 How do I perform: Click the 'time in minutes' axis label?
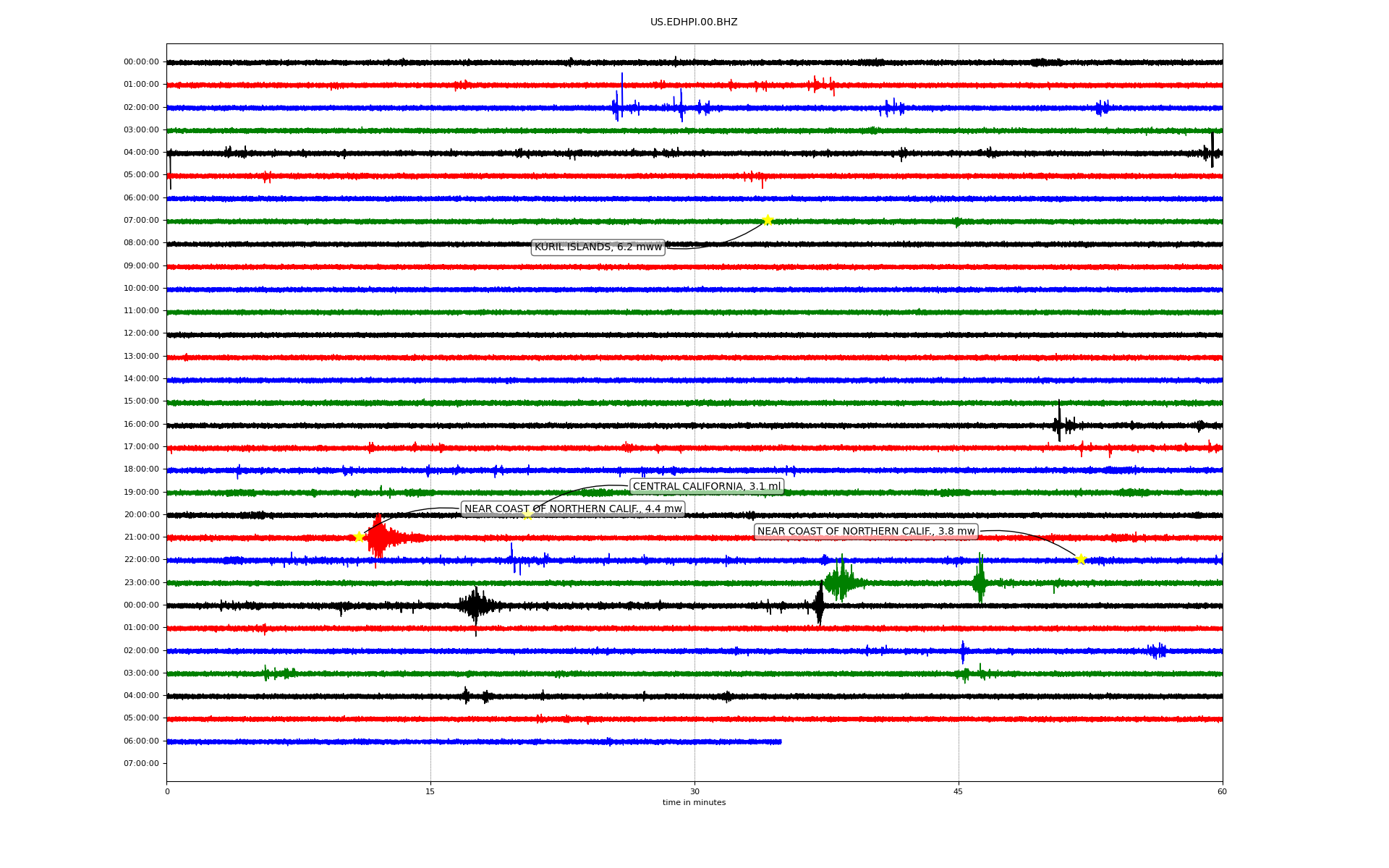click(x=694, y=802)
